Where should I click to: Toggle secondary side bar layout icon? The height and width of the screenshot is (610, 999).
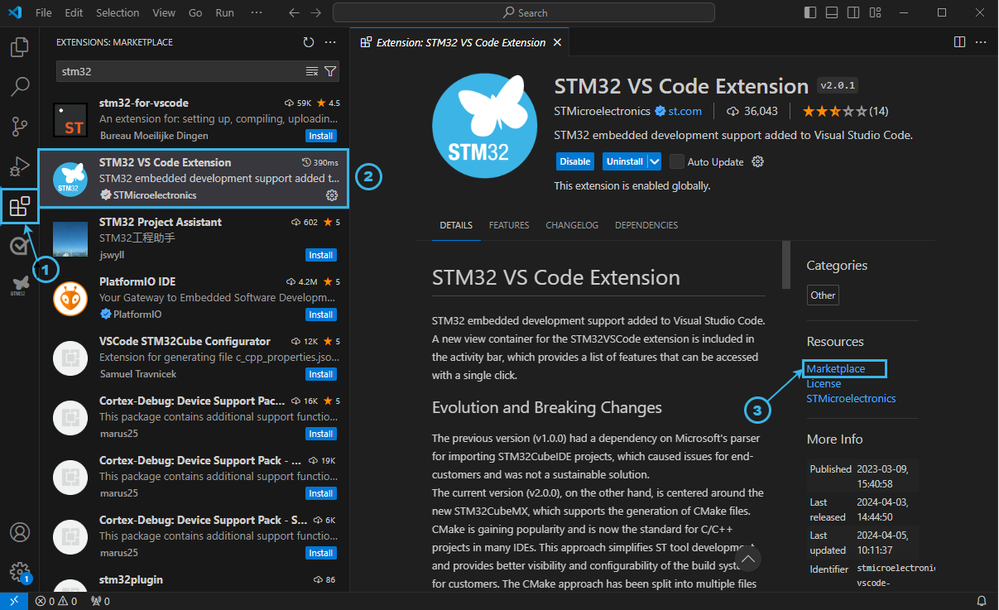[853, 13]
